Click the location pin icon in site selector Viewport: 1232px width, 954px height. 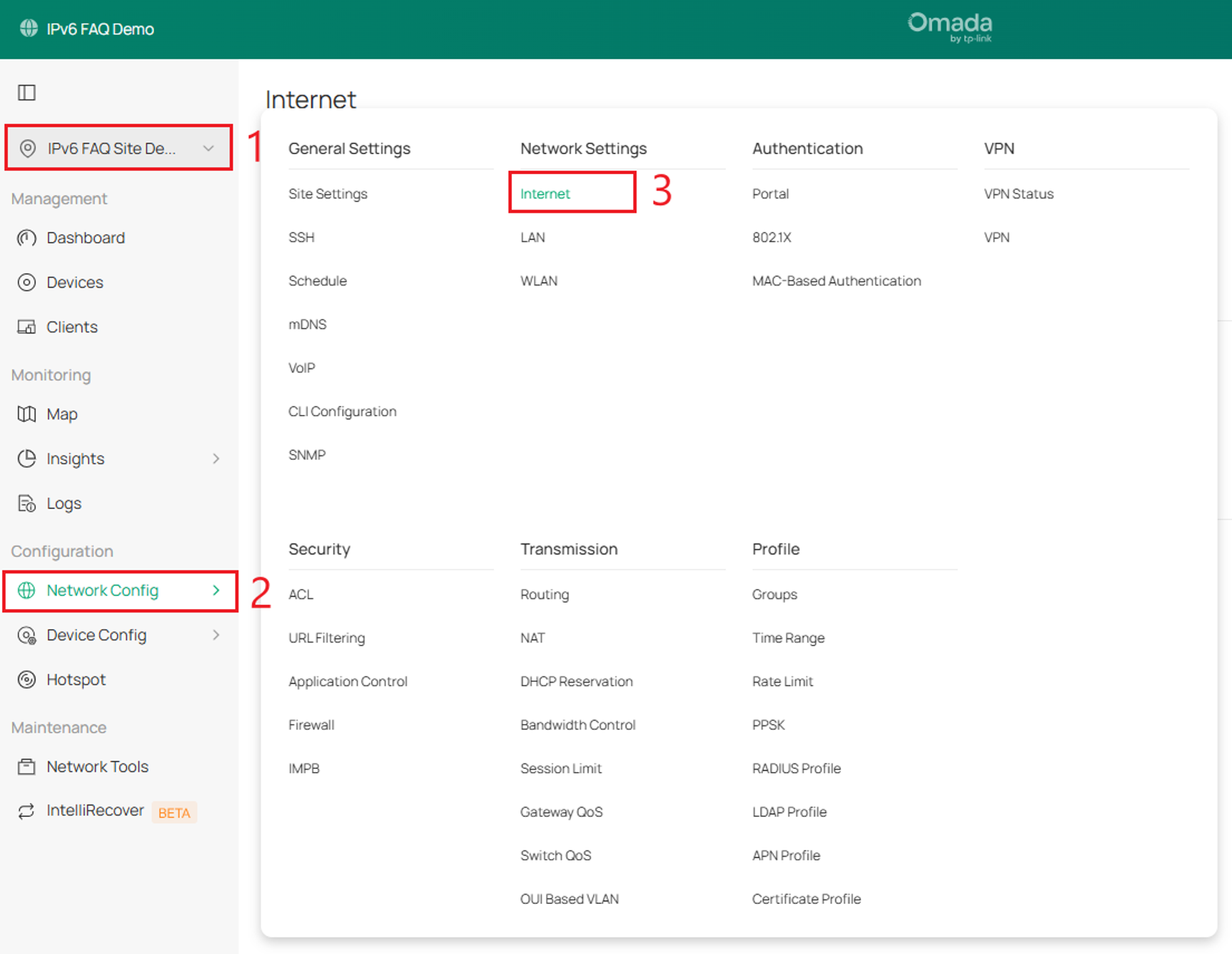[28, 149]
